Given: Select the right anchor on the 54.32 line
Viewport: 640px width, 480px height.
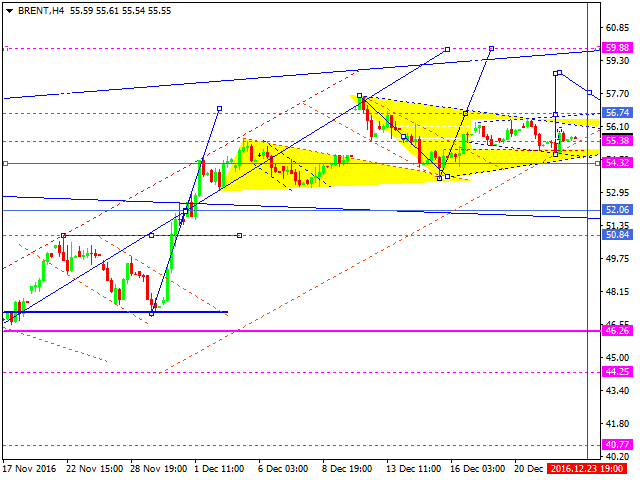Looking at the screenshot, I should pyautogui.click(x=598, y=164).
